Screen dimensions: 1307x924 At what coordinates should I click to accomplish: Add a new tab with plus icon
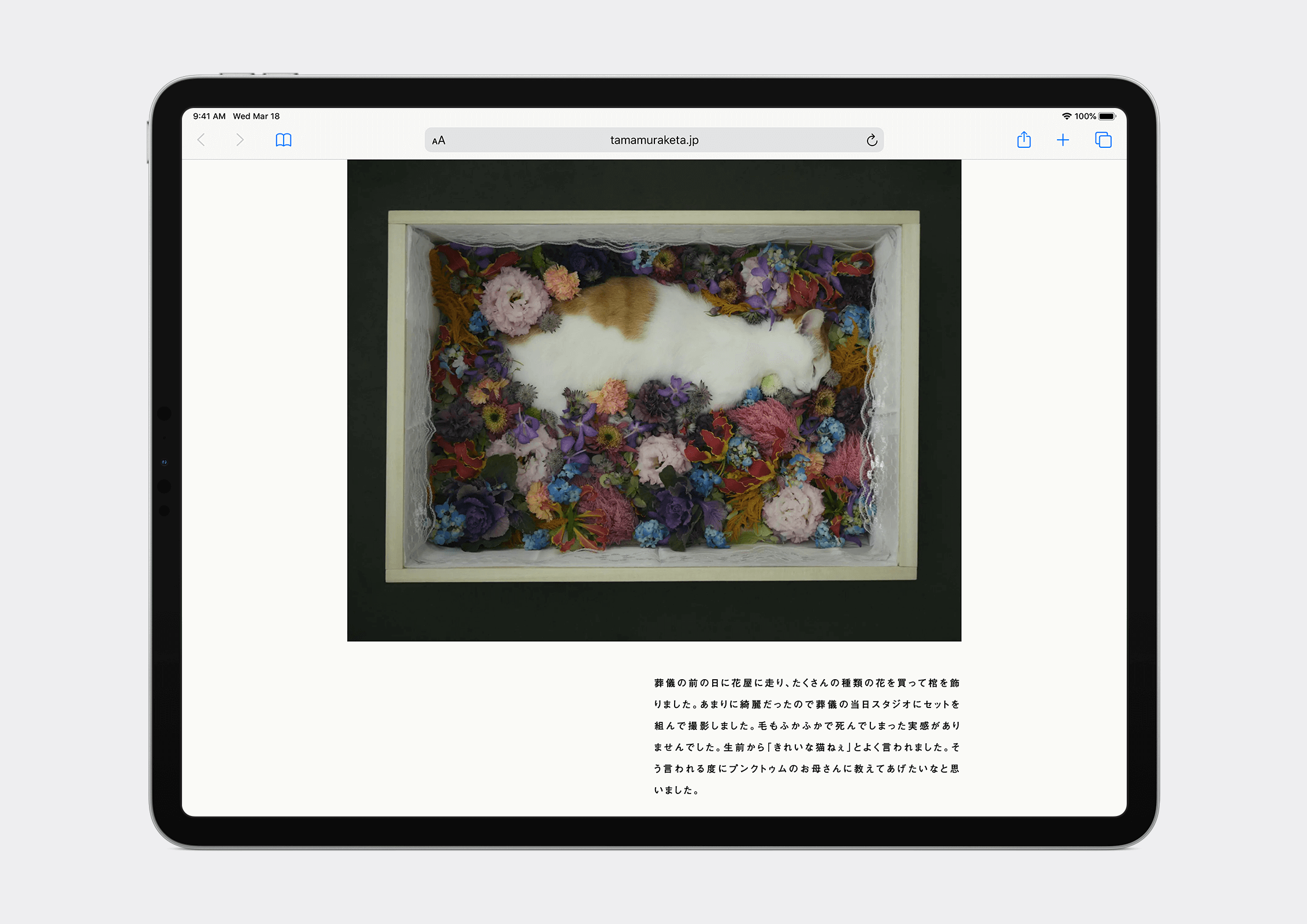[1063, 140]
